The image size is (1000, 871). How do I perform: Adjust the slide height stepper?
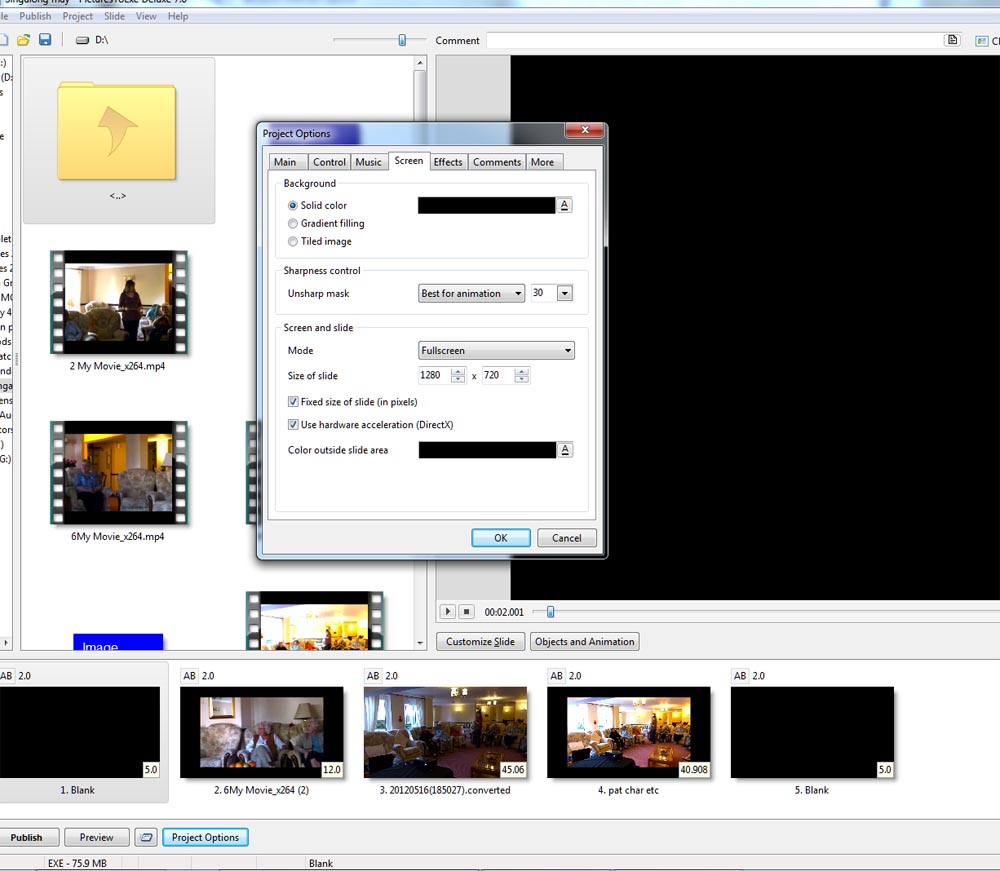522,376
